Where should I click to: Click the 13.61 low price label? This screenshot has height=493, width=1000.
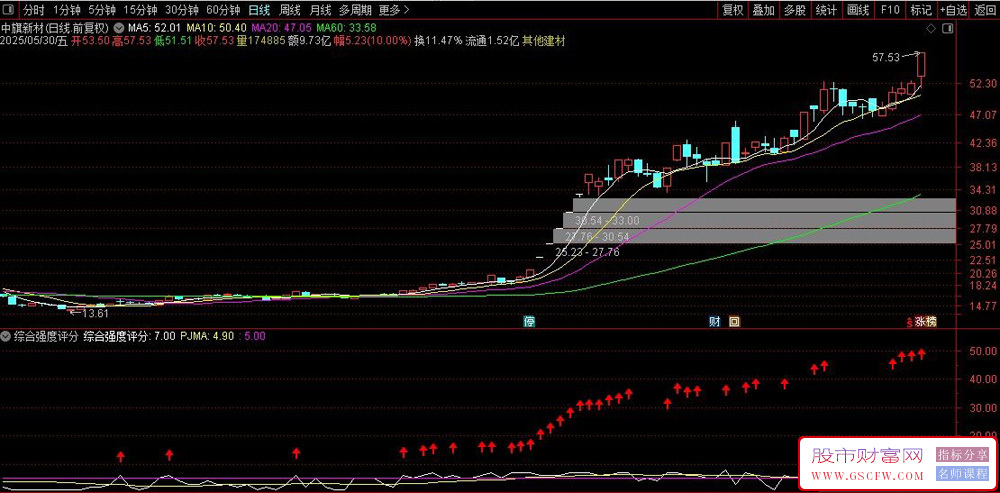(96, 313)
